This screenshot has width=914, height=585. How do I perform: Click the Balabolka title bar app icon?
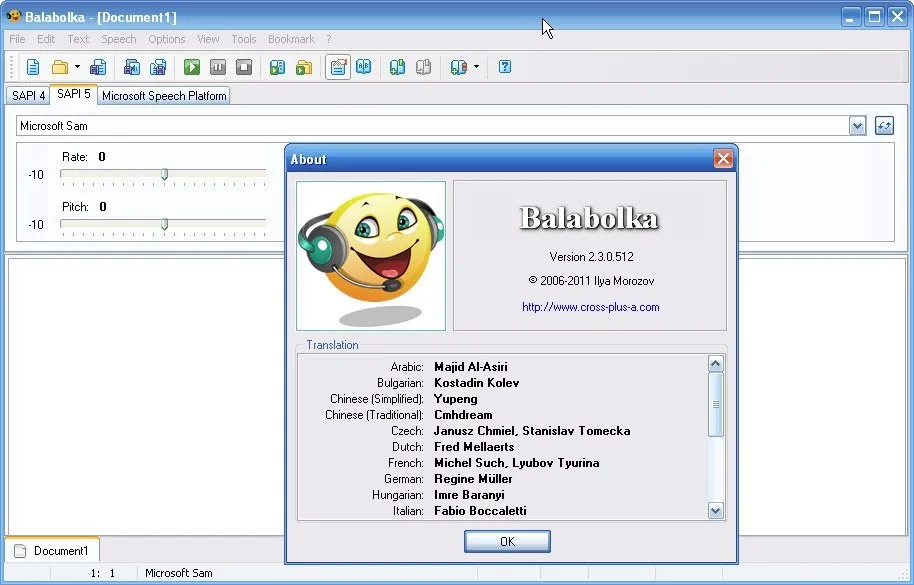pyautogui.click(x=13, y=16)
